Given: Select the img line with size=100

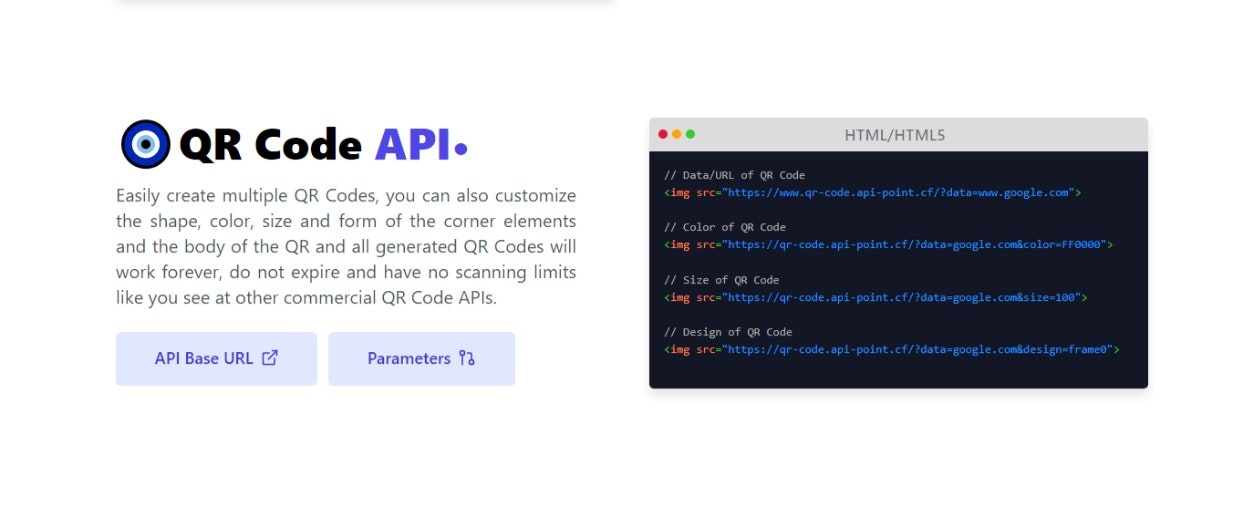Looking at the screenshot, I should (x=875, y=297).
